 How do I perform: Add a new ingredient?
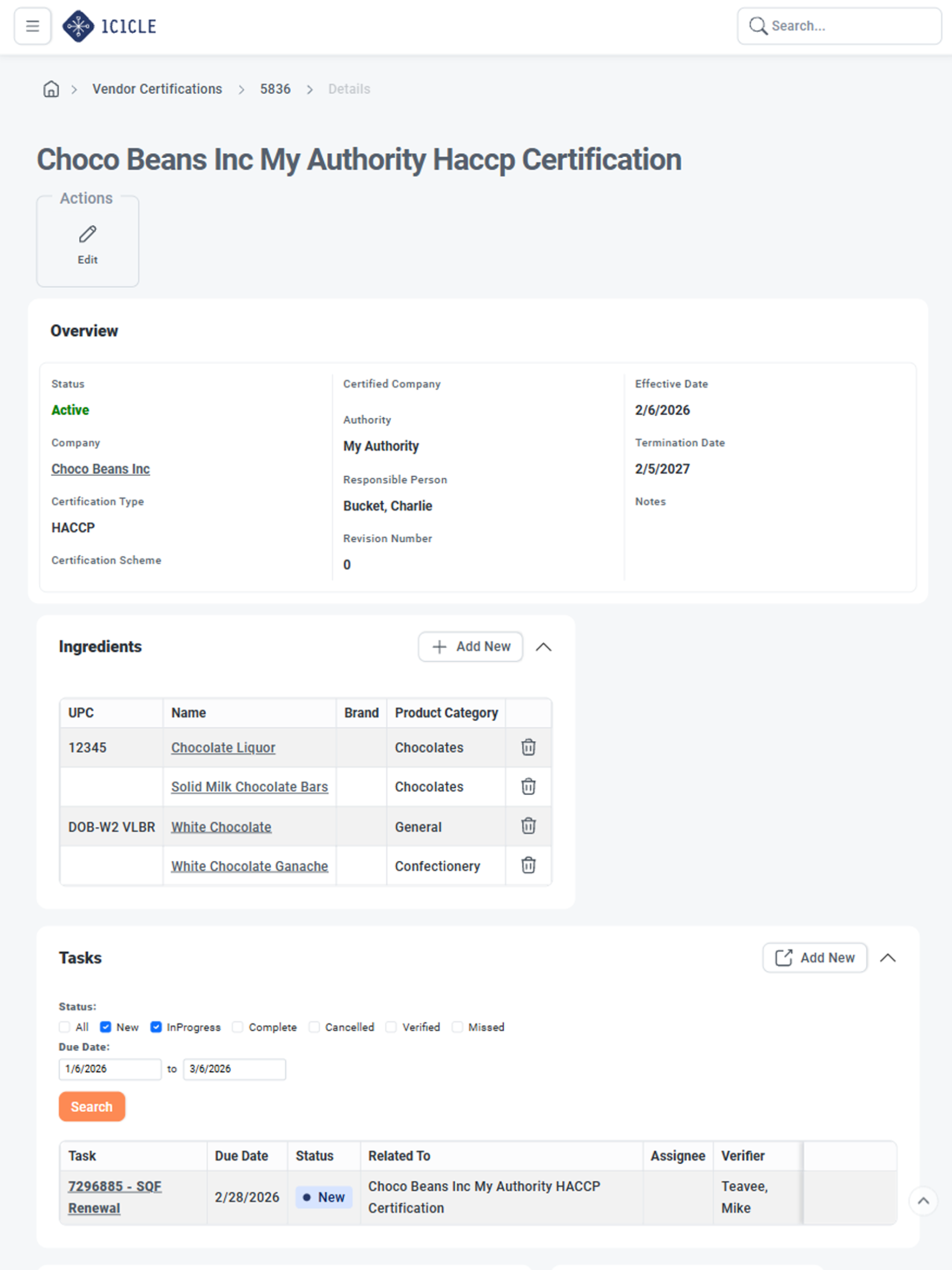(471, 646)
